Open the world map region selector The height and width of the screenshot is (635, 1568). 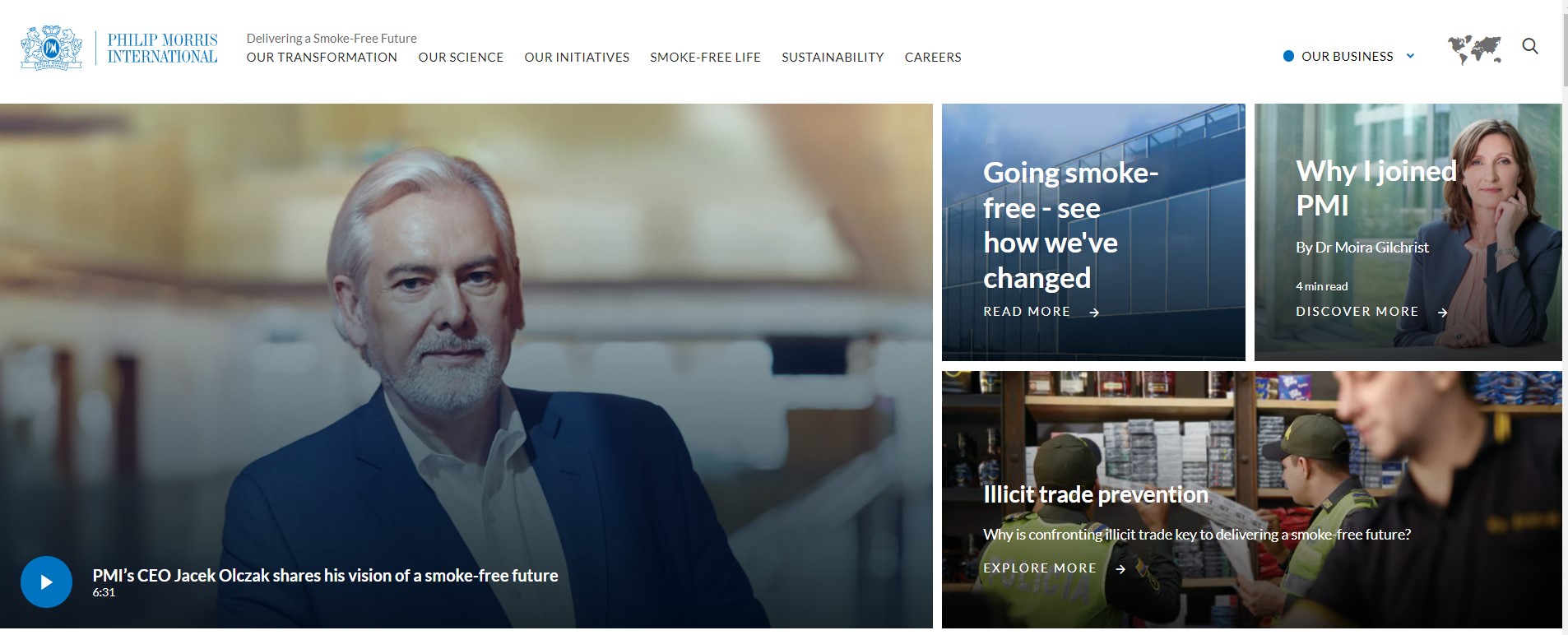tap(1474, 49)
